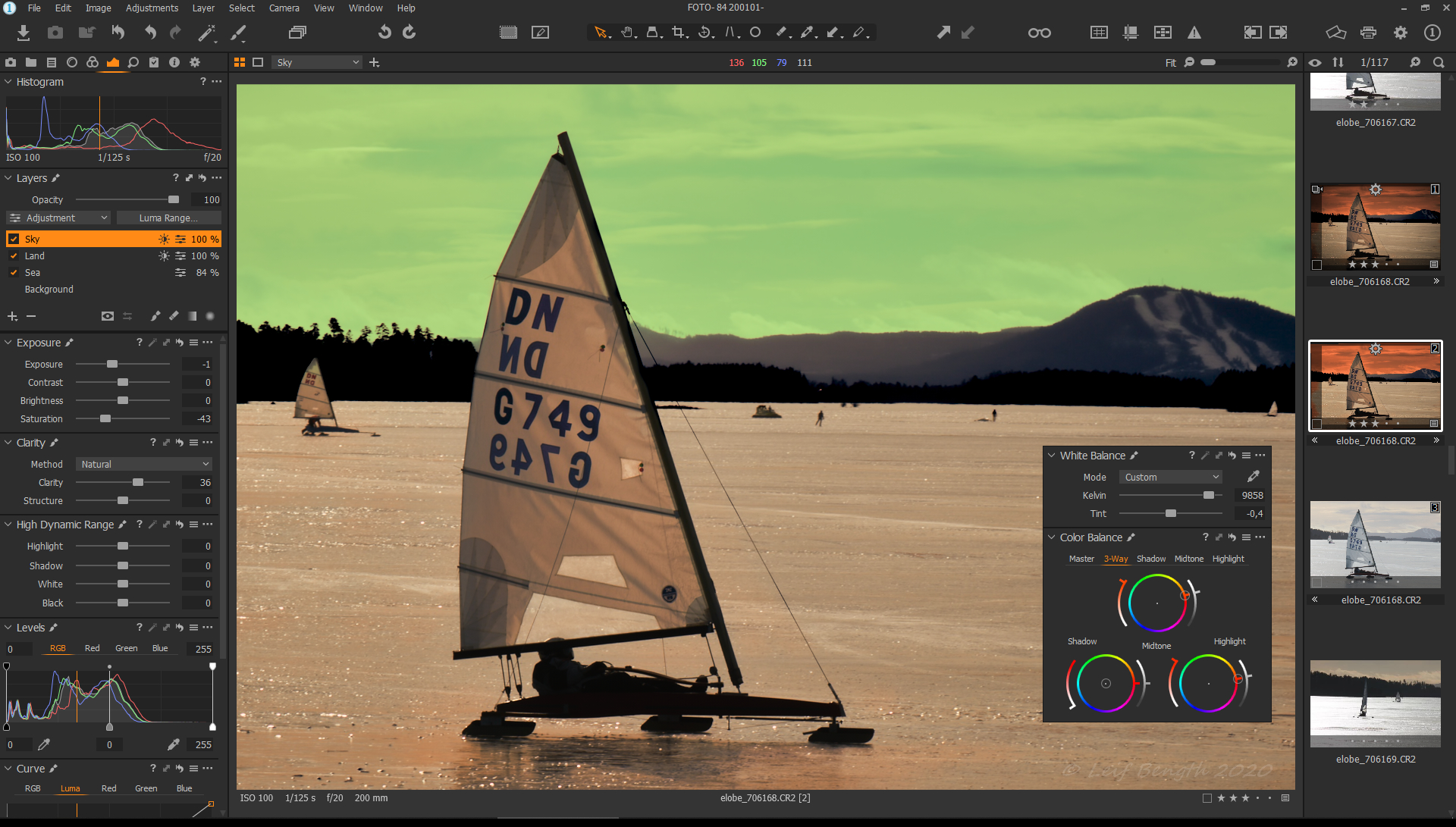Select the Erase Mask eraser in Layers
The height and width of the screenshot is (827, 1456).
(x=174, y=316)
